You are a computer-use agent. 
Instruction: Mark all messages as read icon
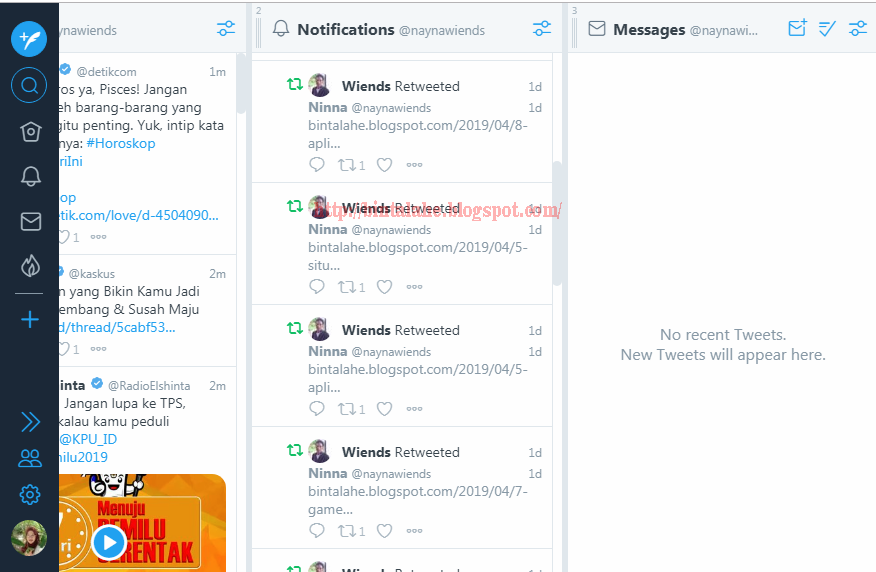pos(827,28)
